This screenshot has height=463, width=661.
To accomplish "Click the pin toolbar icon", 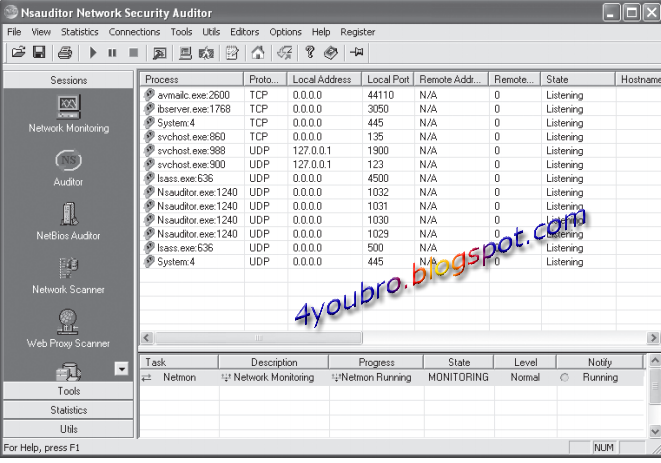I will 357,52.
